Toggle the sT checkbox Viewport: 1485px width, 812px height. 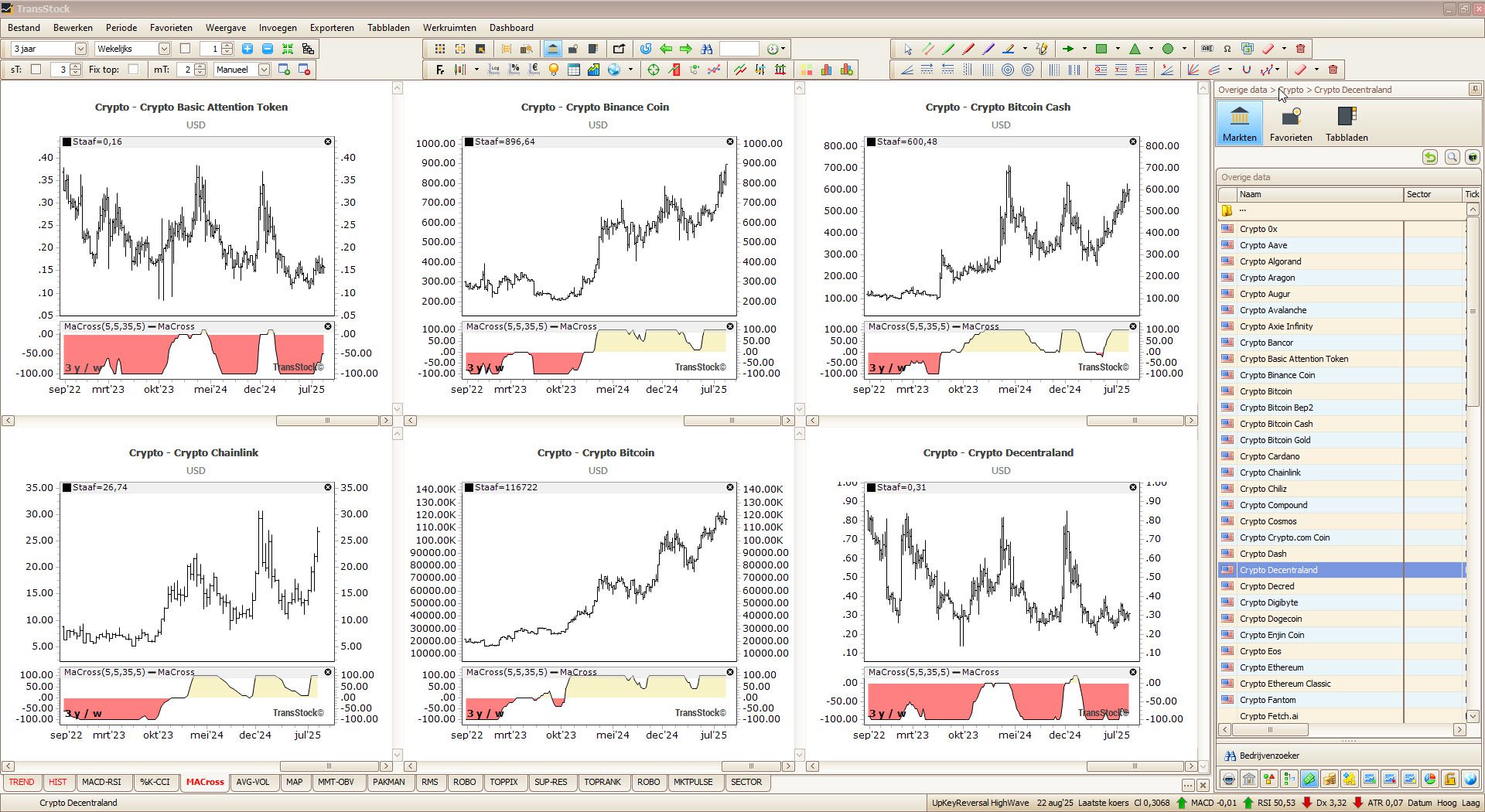(x=36, y=69)
